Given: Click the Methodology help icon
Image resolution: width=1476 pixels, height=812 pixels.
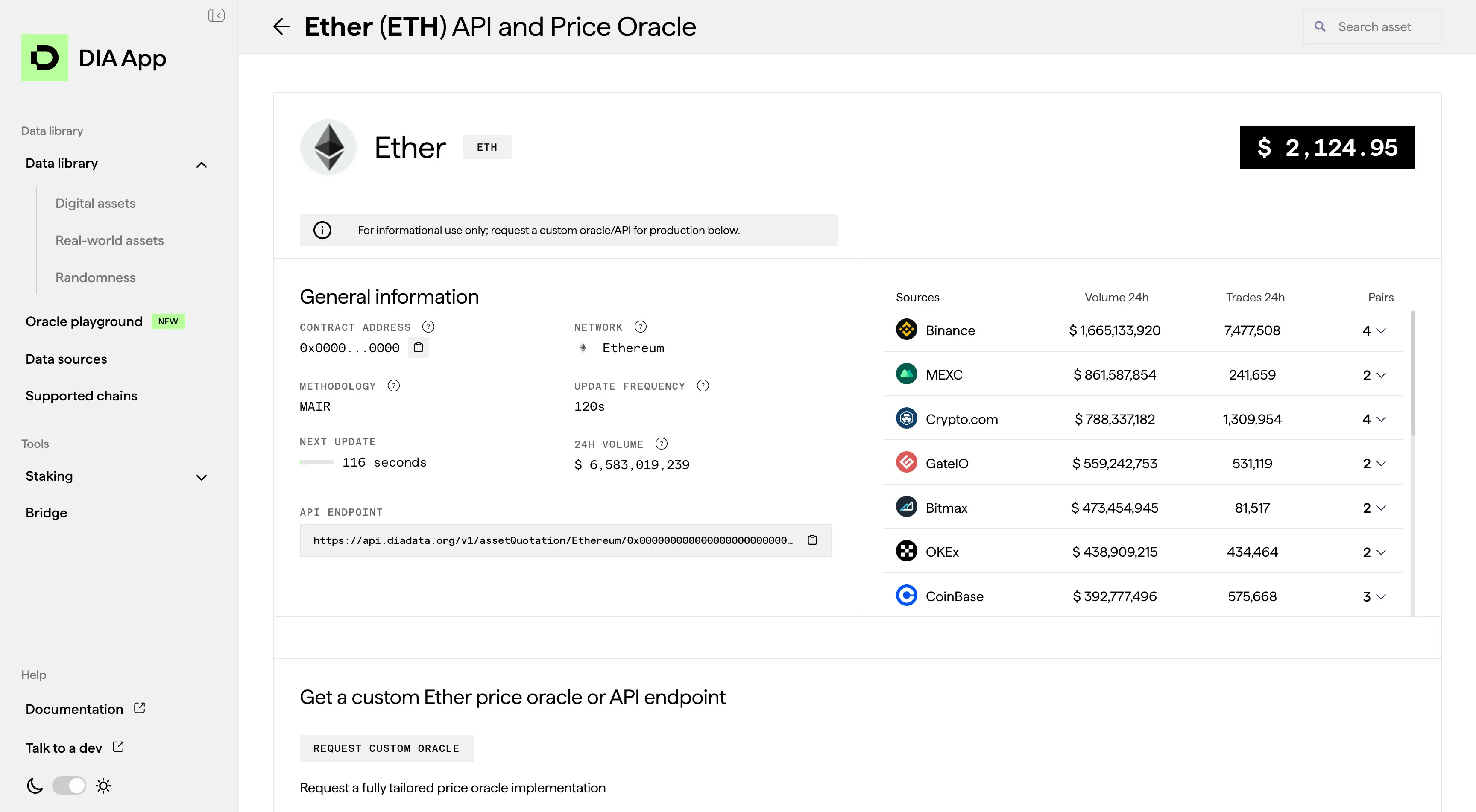Looking at the screenshot, I should click(x=394, y=386).
